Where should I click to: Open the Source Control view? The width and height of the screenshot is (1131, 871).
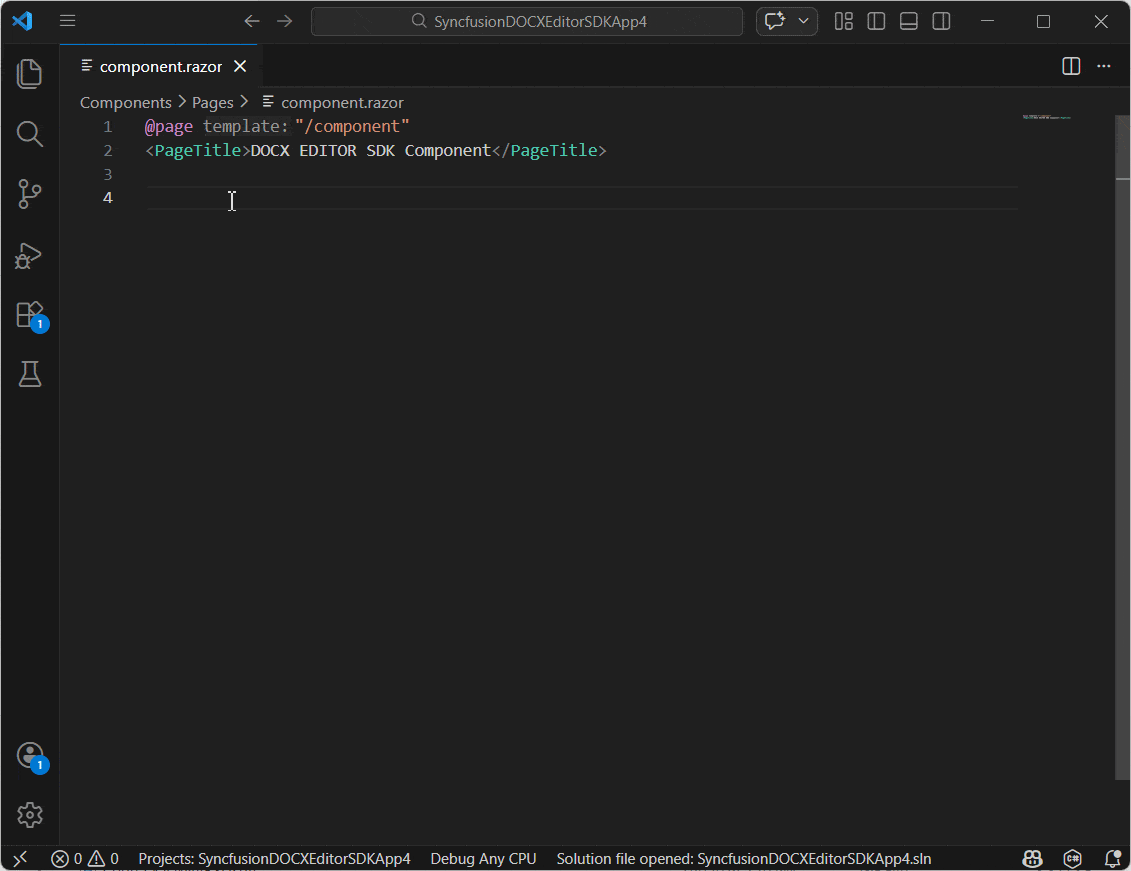(x=29, y=194)
